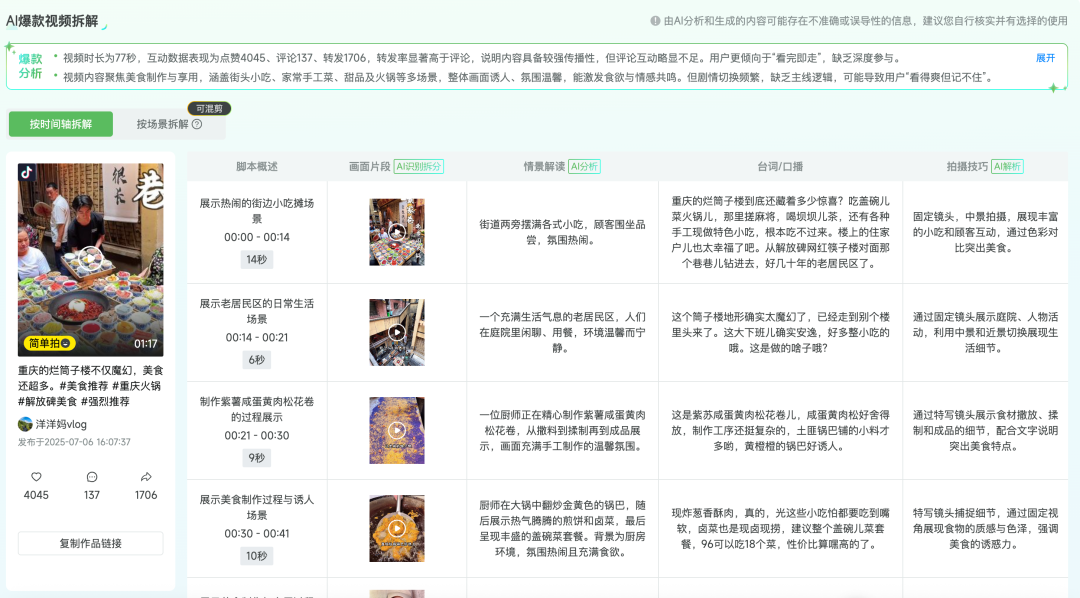The image size is (1080, 598).
Task: Click 制作紫薯咸蛋黄肉松花卷 script summary
Action: [x=257, y=409]
